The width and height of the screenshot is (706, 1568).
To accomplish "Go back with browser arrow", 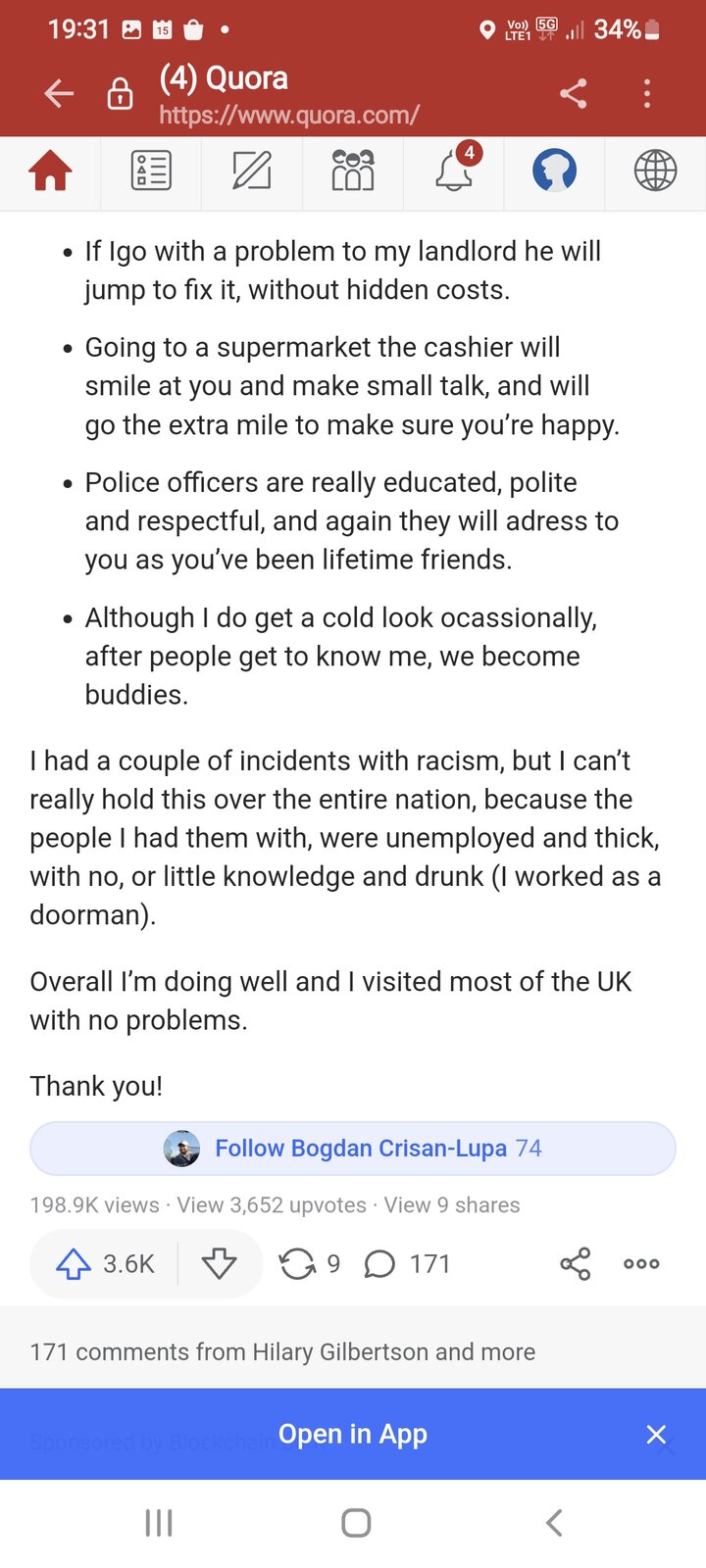I will tap(59, 94).
